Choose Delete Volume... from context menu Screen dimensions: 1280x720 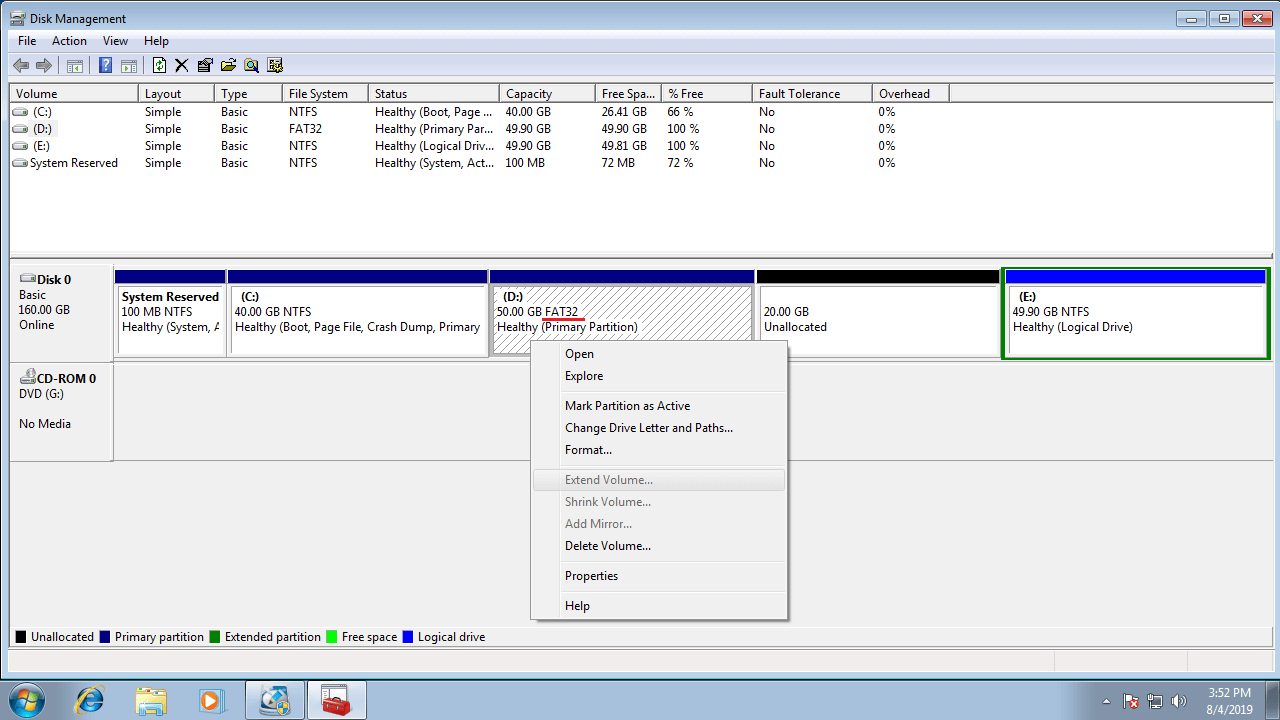tap(607, 546)
